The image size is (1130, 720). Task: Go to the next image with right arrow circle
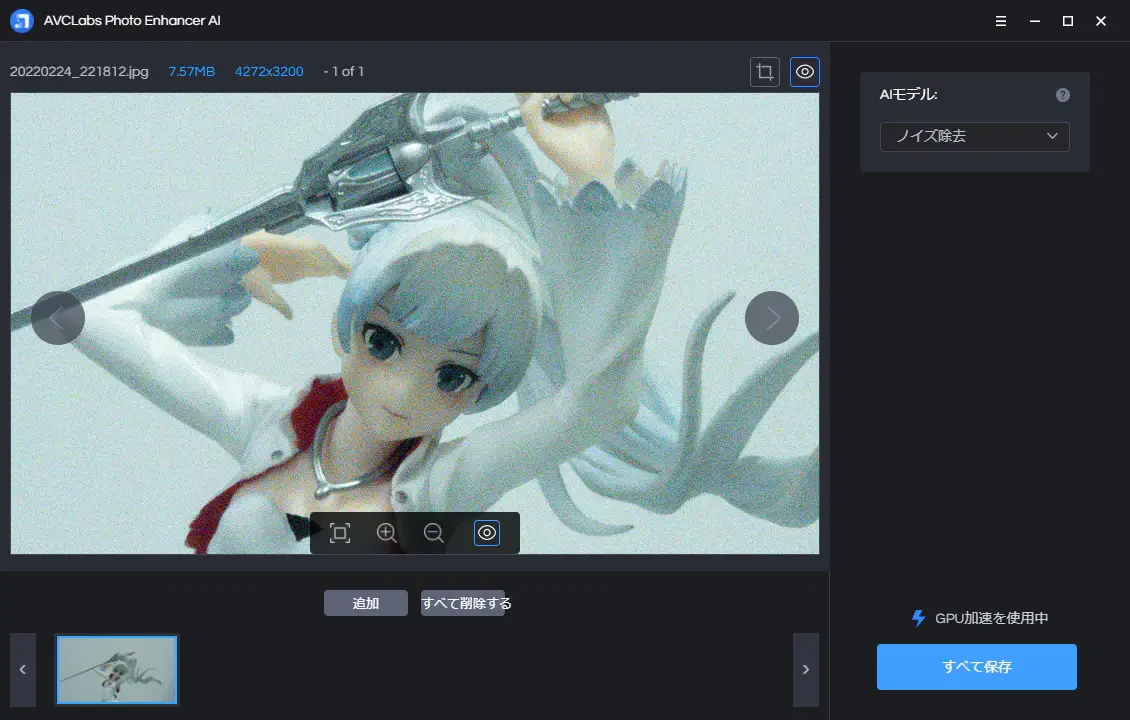[x=772, y=318]
